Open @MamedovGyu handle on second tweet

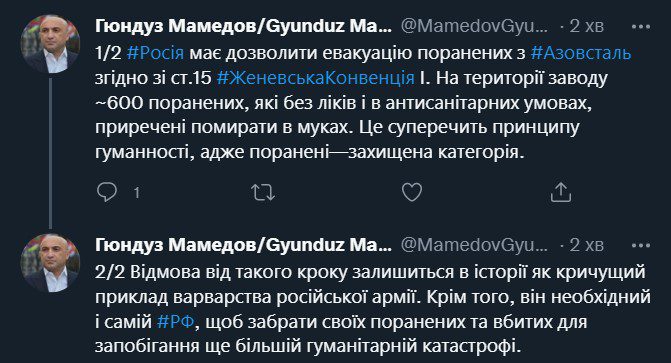[x=474, y=245]
